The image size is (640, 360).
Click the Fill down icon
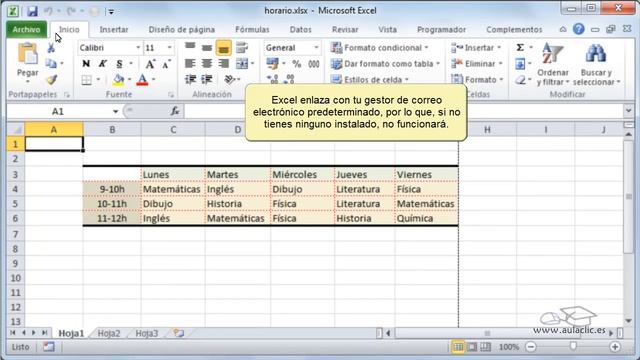520,64
